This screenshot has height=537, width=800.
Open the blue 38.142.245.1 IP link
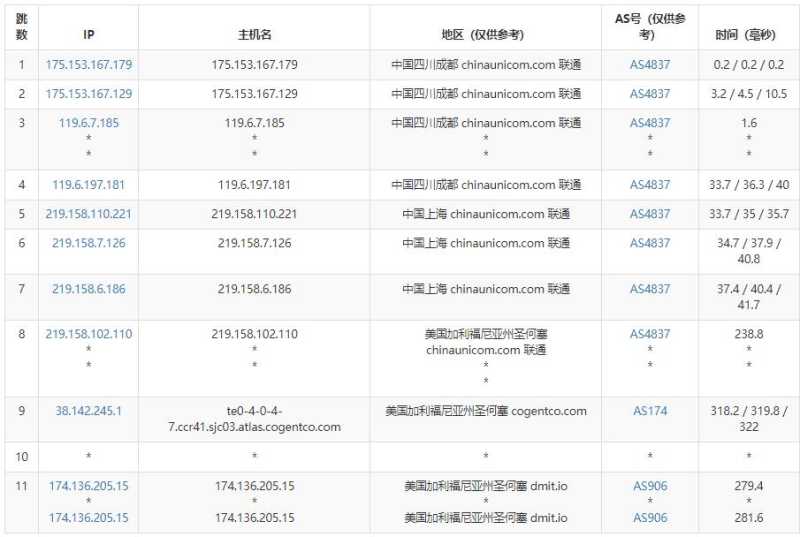[x=89, y=411]
